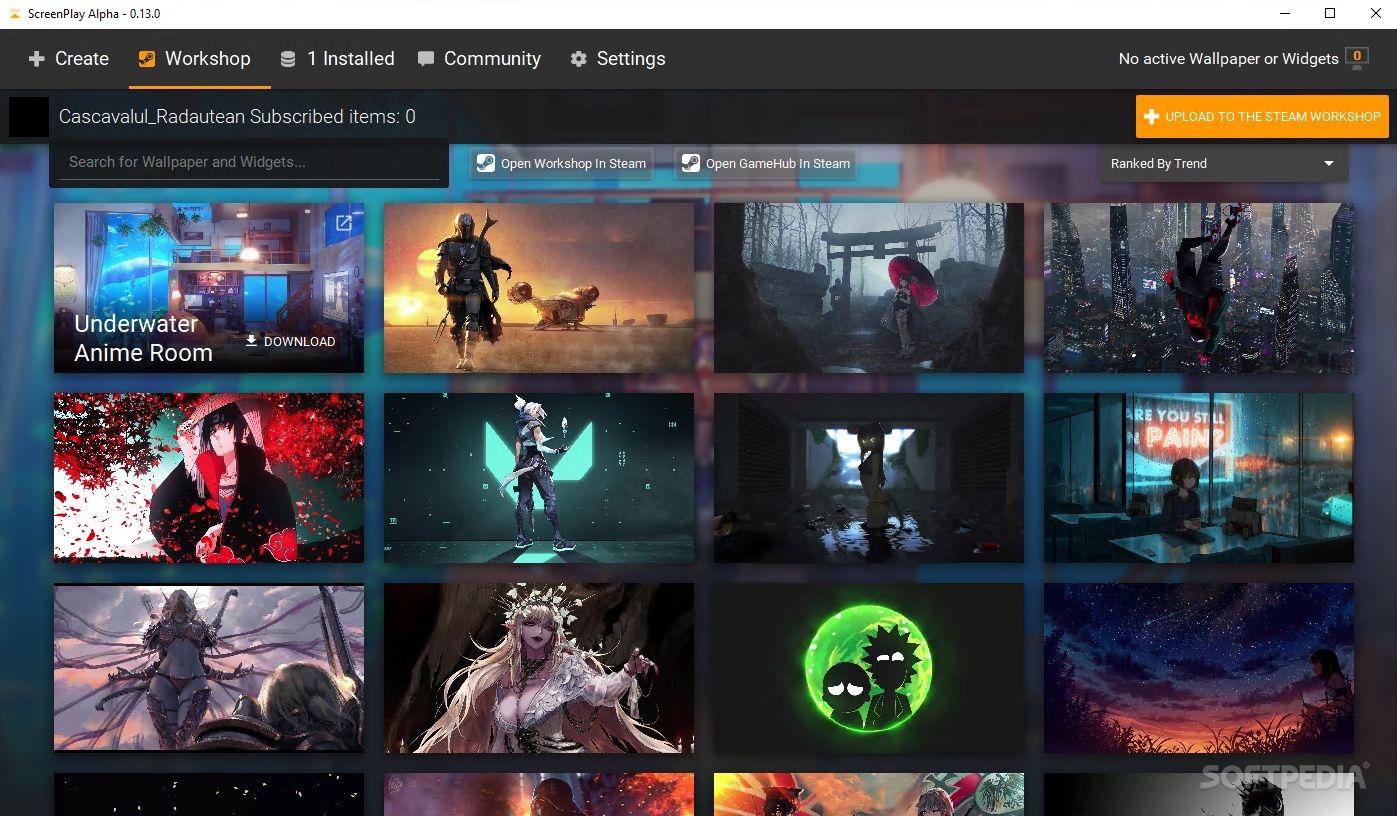This screenshot has height=816, width=1397.
Task: Select the Mandalorian desert wallpaper thumbnail
Action: point(539,288)
